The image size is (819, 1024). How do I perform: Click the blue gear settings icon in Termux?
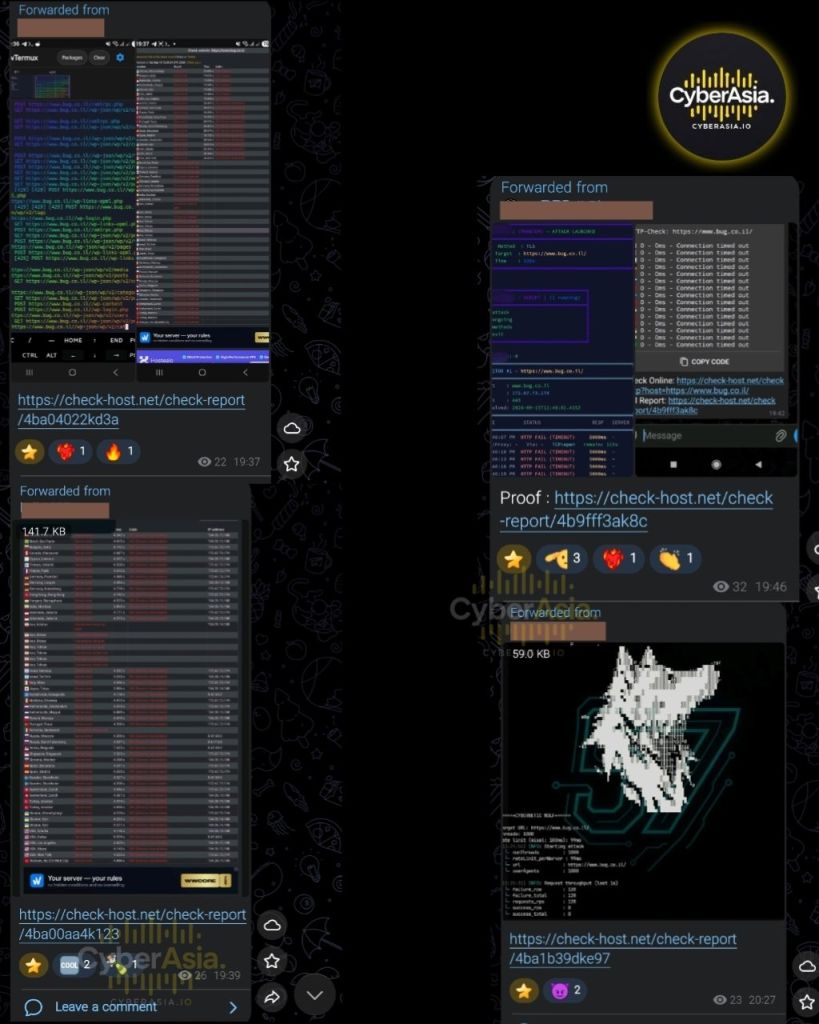click(x=120, y=57)
